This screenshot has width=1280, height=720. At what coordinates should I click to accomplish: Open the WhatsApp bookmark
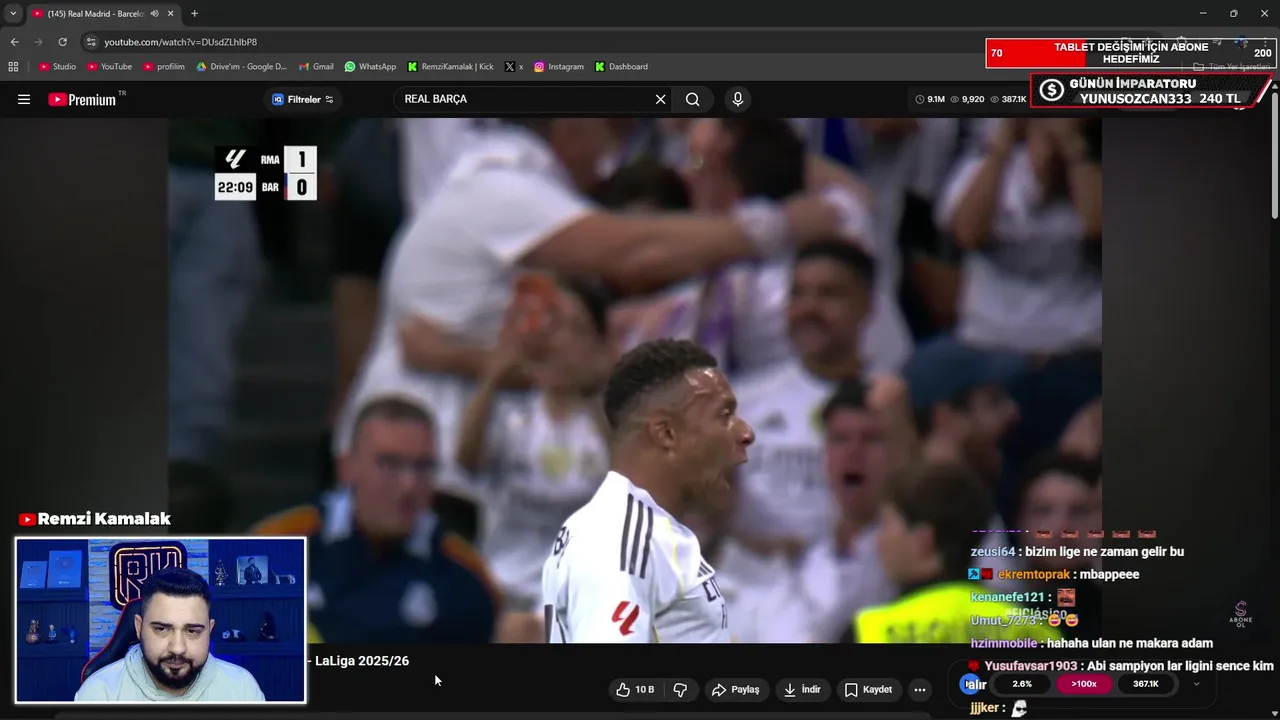370,66
